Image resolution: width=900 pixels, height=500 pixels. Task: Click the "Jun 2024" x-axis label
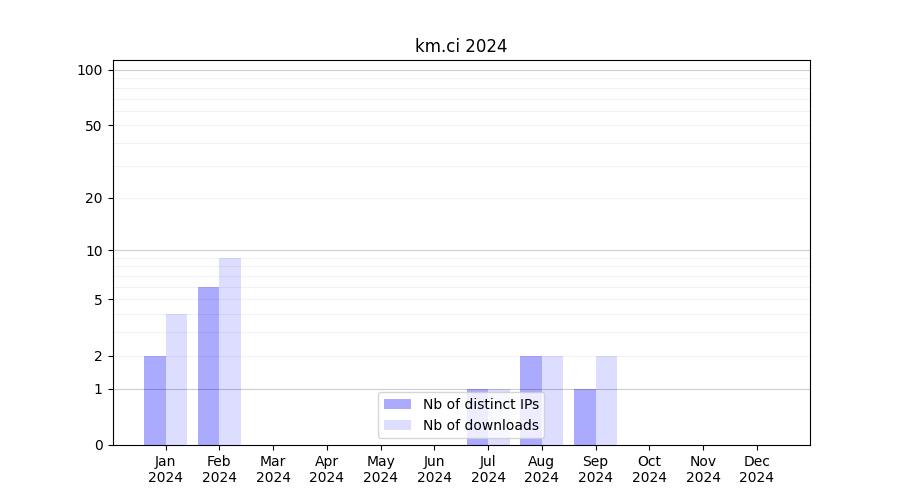click(434, 469)
